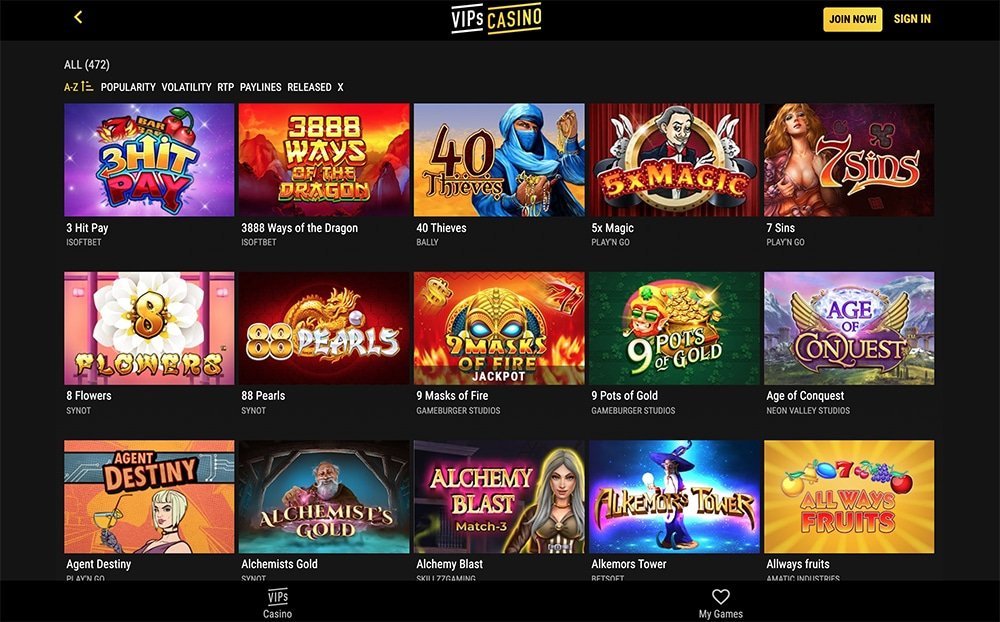Launch Alchemy Blast Match-3 thumbnail

(499, 496)
